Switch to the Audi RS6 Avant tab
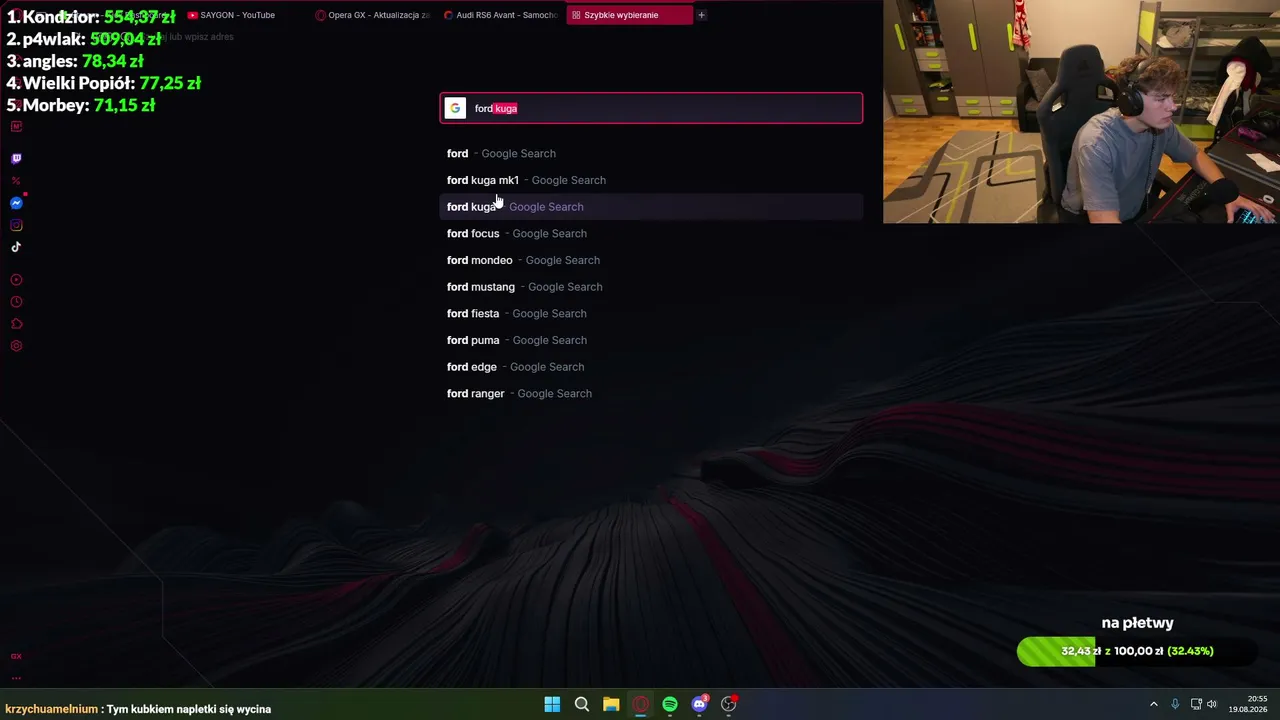The image size is (1280, 720). point(500,15)
